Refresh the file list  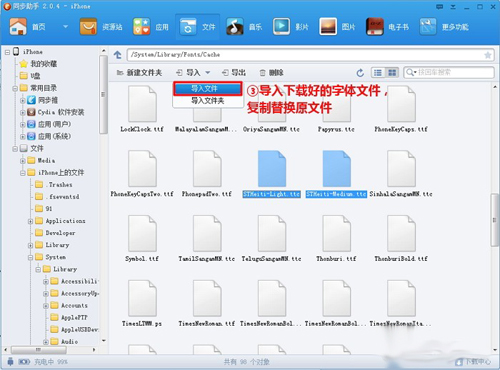pyautogui.click(x=360, y=73)
